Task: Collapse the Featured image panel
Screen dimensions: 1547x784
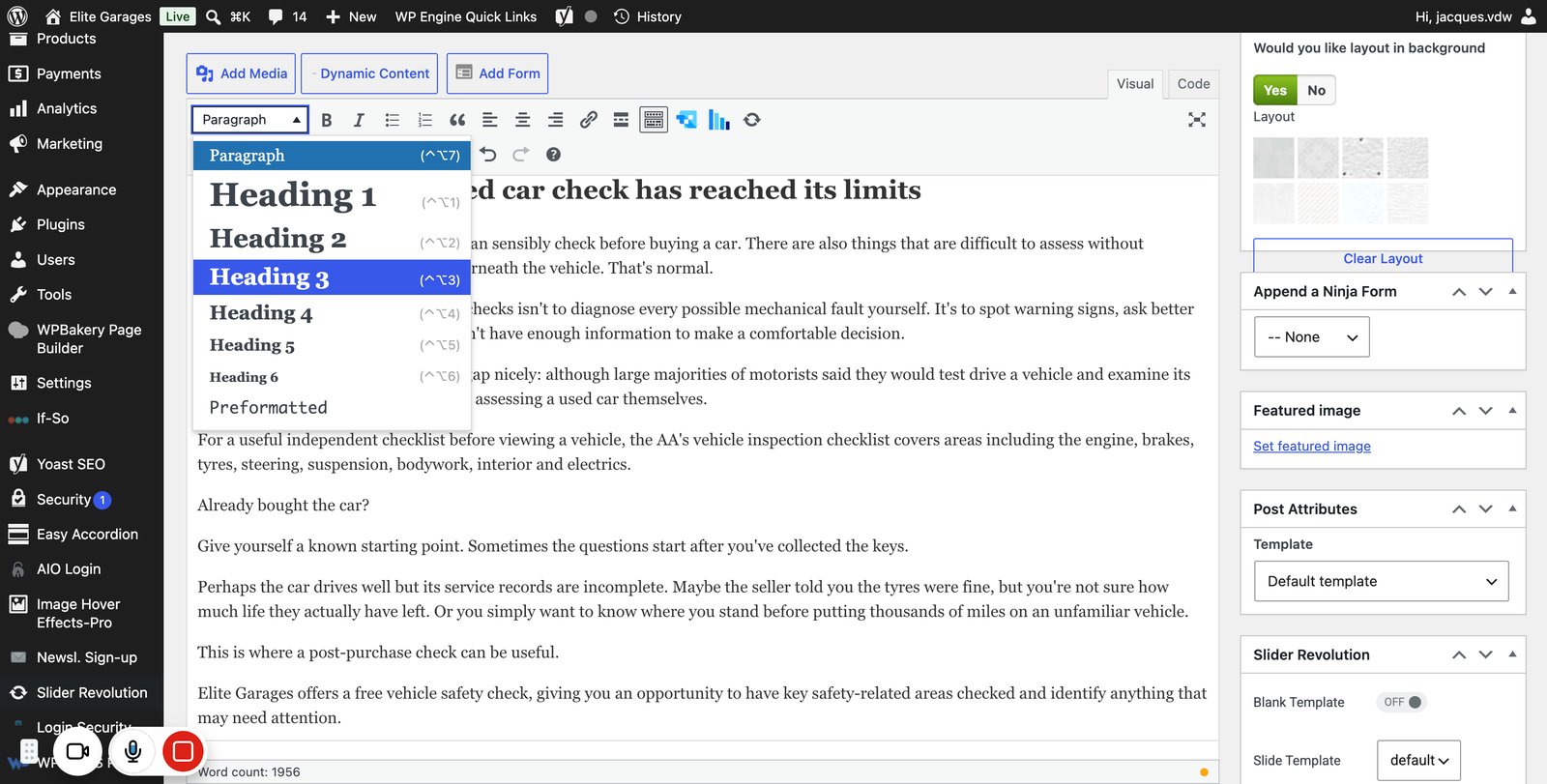Action: 1512,411
